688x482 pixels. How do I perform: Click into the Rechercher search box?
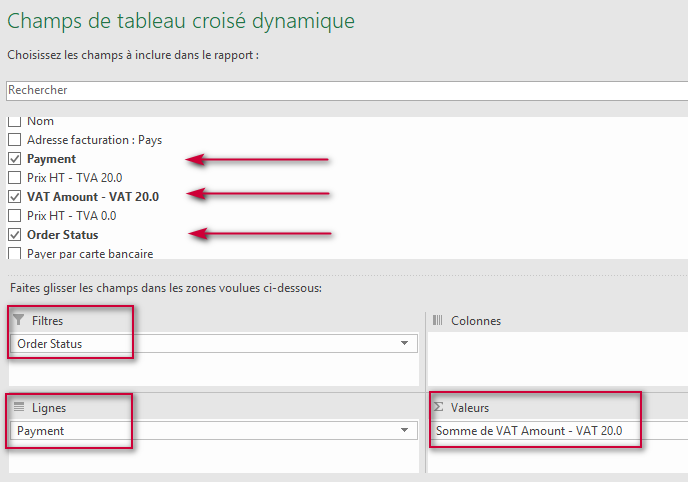(x=340, y=90)
